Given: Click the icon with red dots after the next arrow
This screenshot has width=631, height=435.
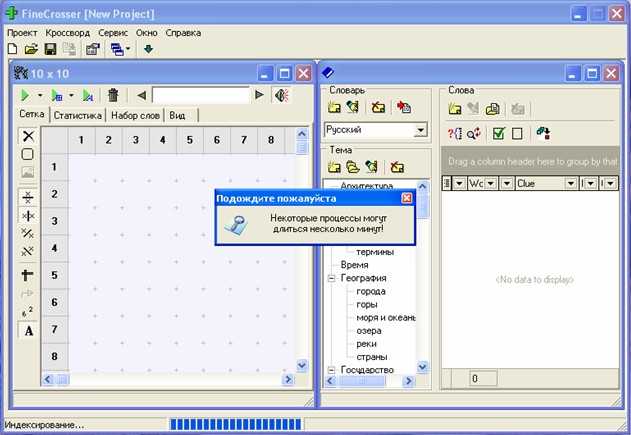Looking at the screenshot, I should (x=281, y=95).
